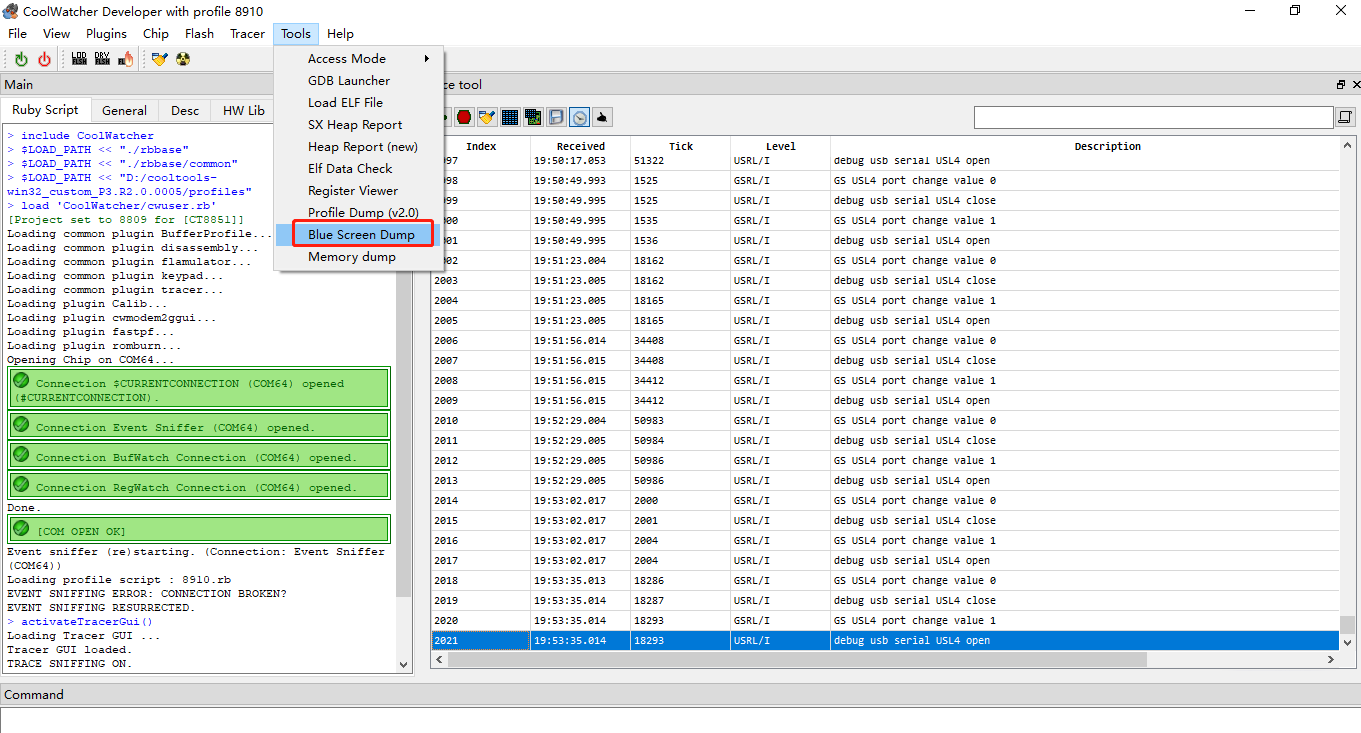This screenshot has width=1361, height=733.
Task: Switch to the Ruby Script tab
Action: 45,110
